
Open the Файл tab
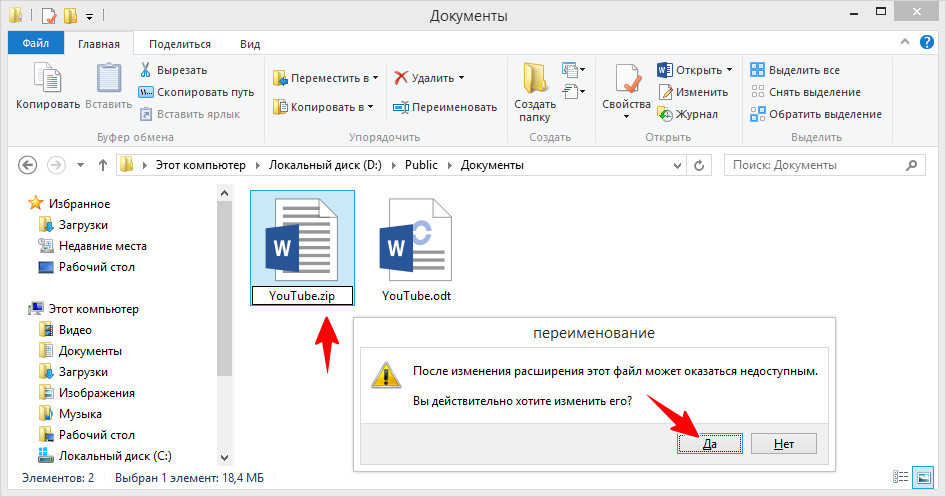pyautogui.click(x=36, y=43)
